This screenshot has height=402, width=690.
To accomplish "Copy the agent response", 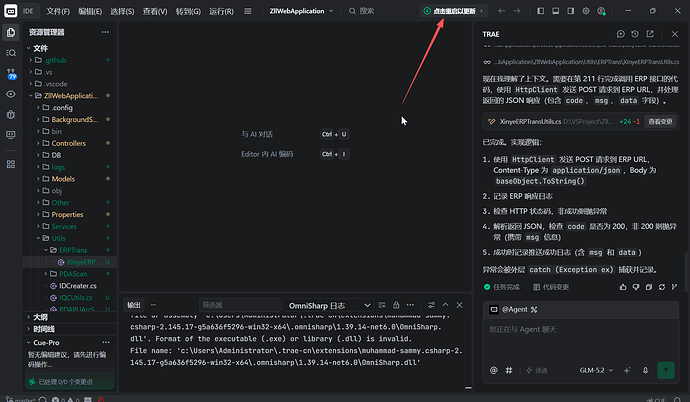I will pyautogui.click(x=649, y=287).
